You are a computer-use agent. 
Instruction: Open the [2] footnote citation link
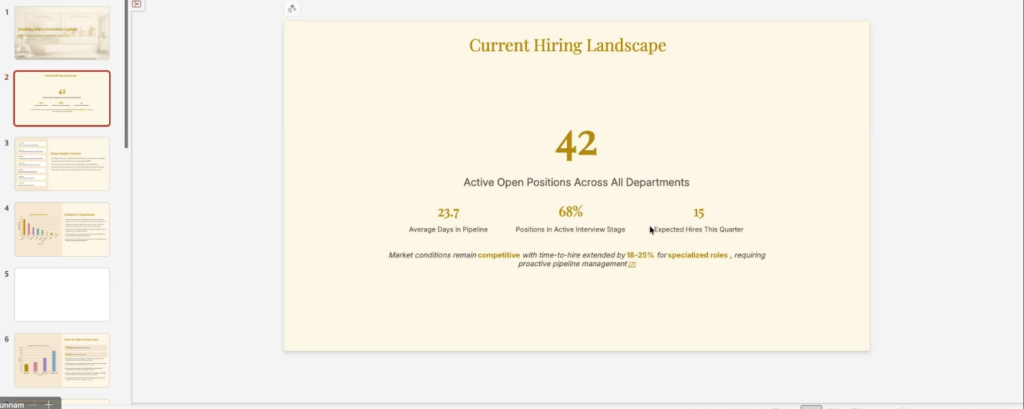point(632,265)
